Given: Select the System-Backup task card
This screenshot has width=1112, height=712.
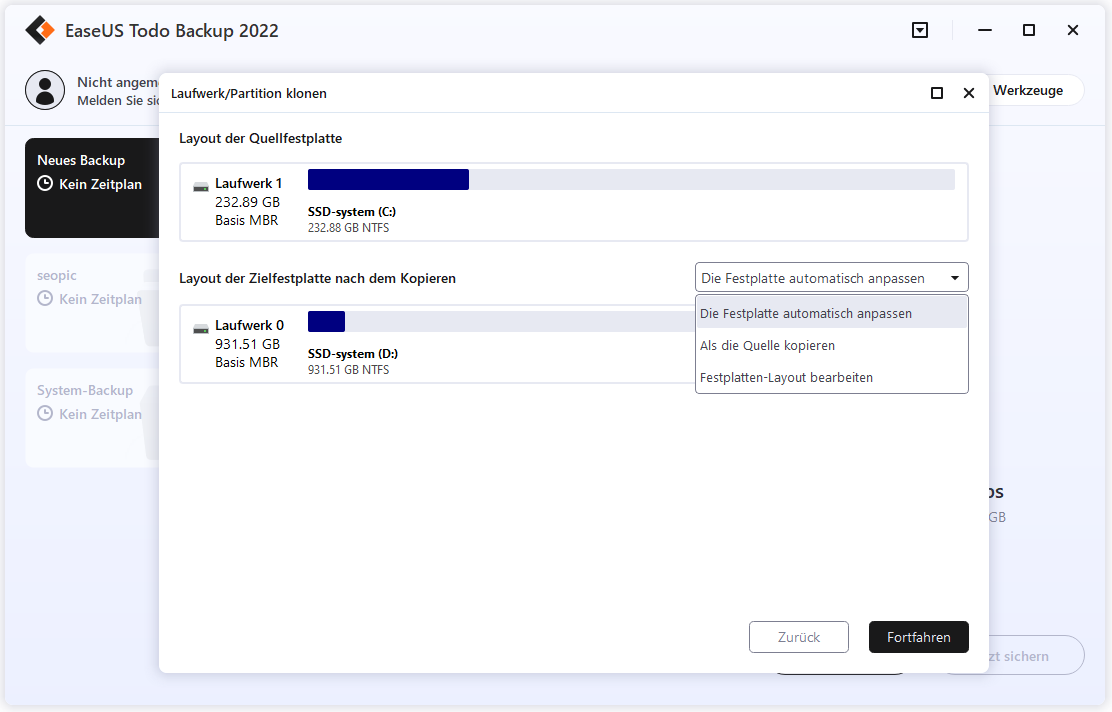Looking at the screenshot, I should pyautogui.click(x=92, y=418).
